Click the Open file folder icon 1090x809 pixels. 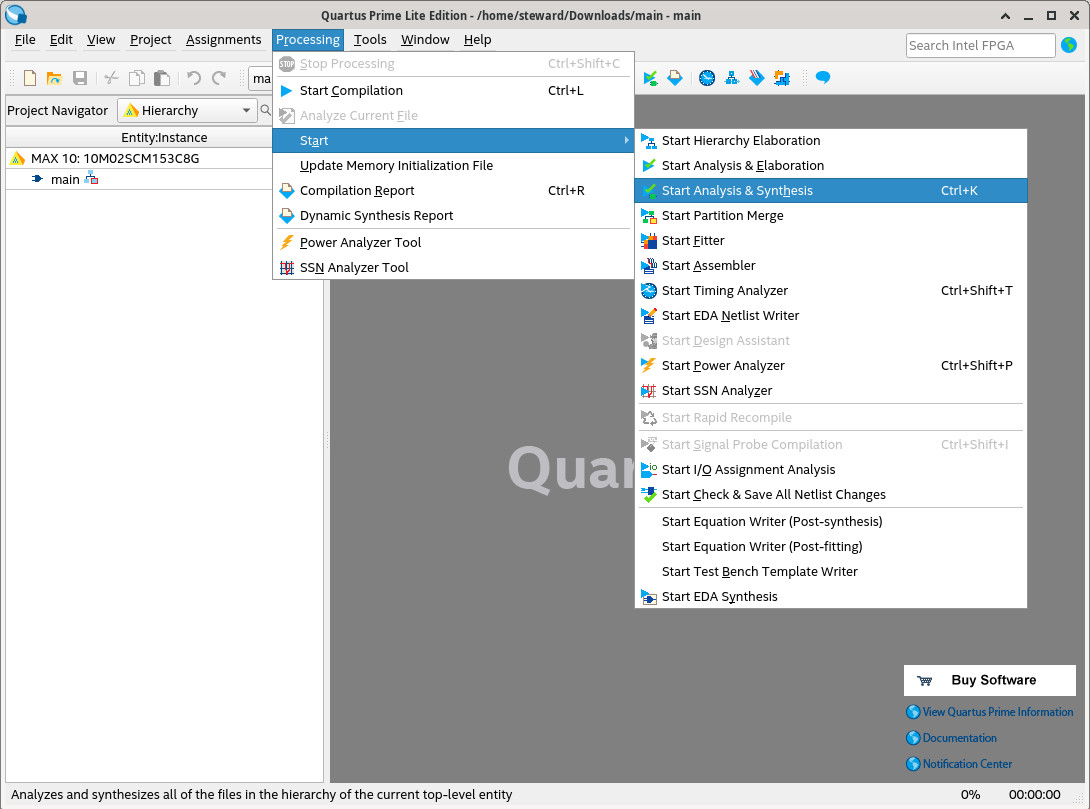click(x=54, y=78)
